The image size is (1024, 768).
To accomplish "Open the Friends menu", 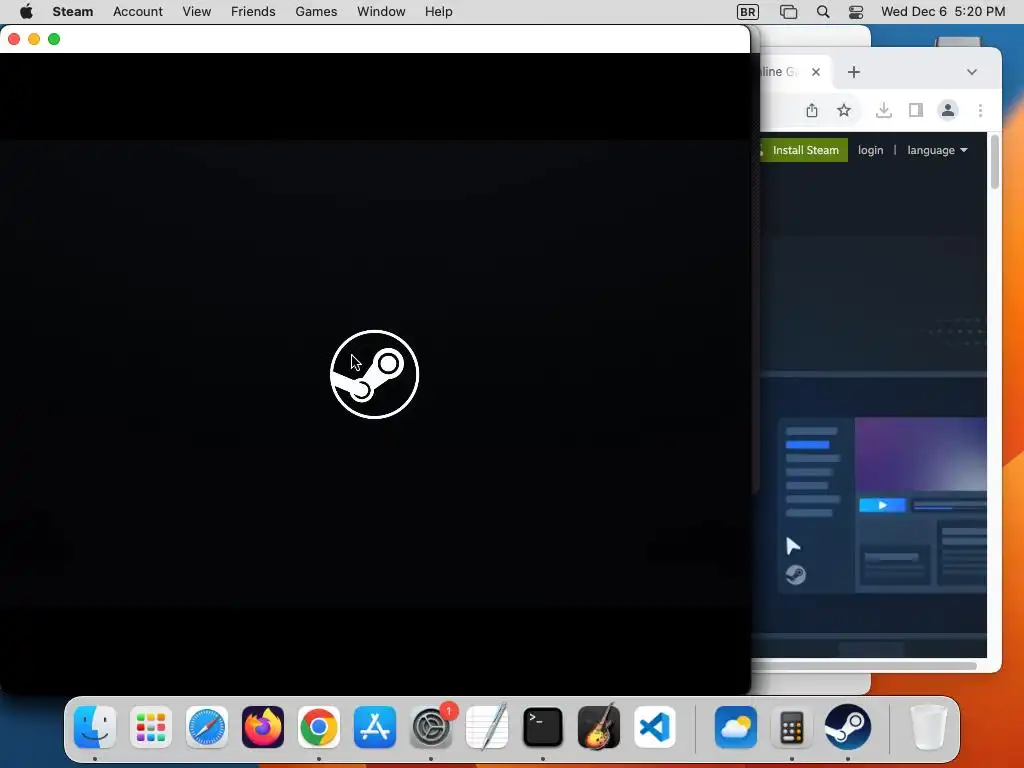I will click(x=253, y=12).
